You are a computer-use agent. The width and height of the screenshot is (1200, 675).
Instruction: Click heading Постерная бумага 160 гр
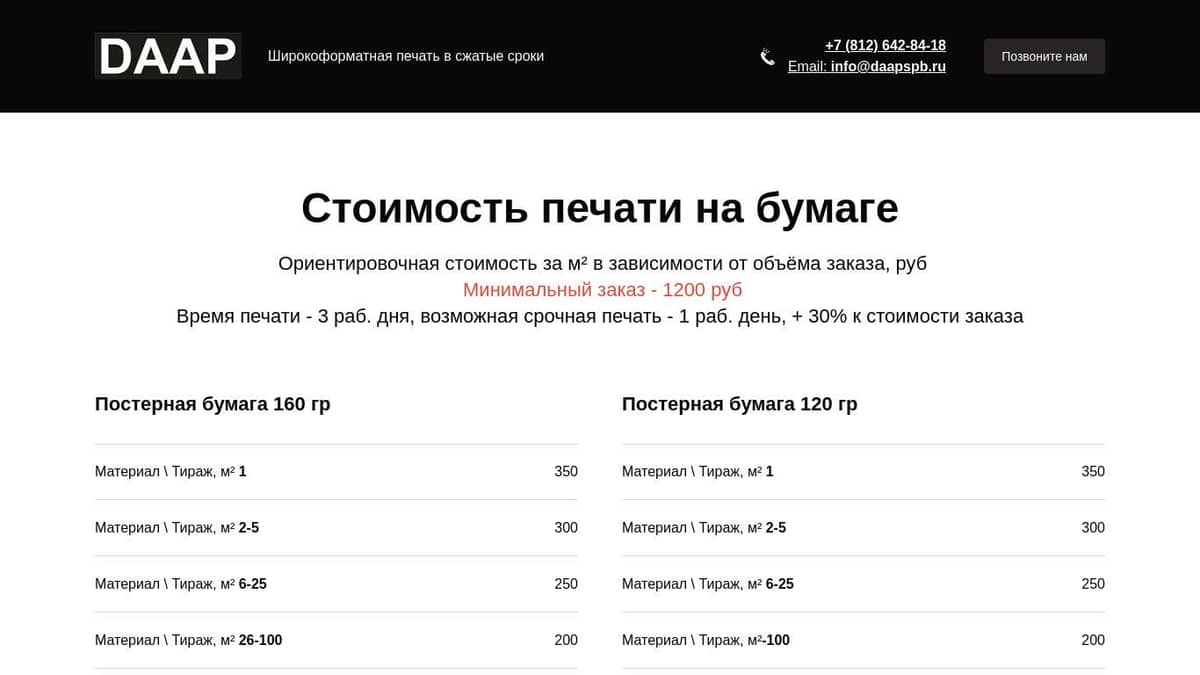click(212, 404)
